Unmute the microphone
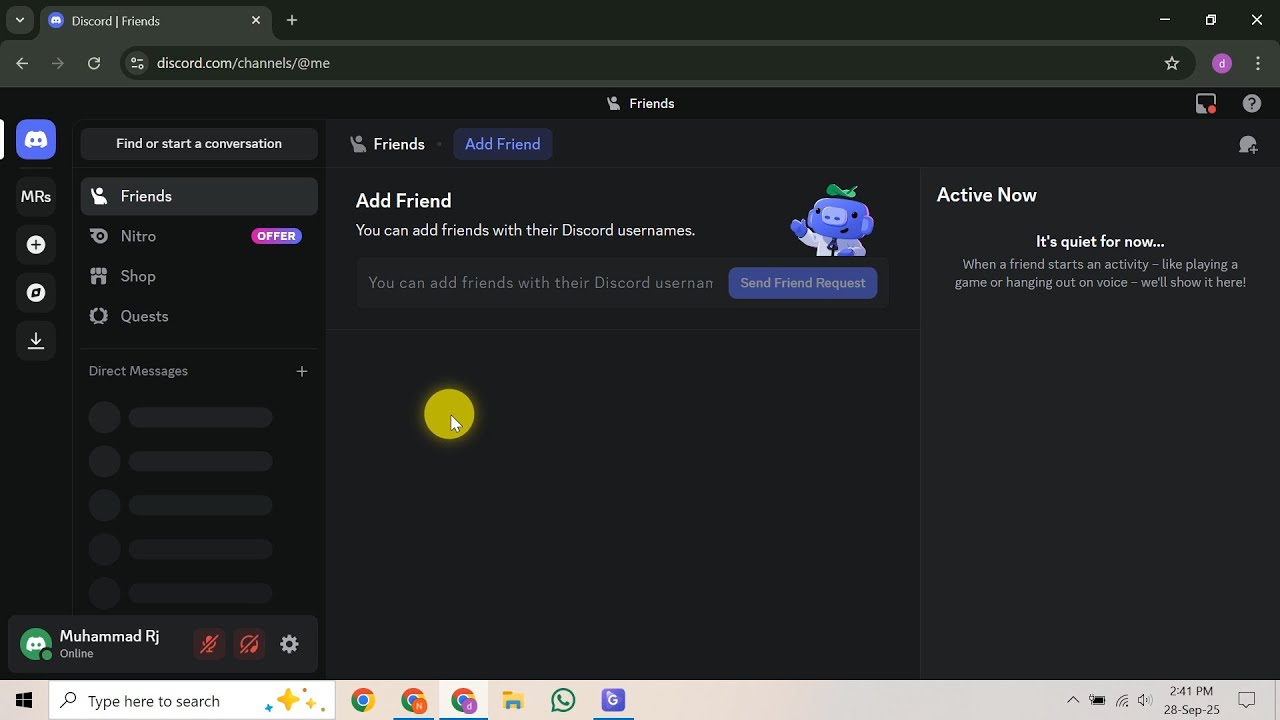1280x720 pixels. [209, 645]
